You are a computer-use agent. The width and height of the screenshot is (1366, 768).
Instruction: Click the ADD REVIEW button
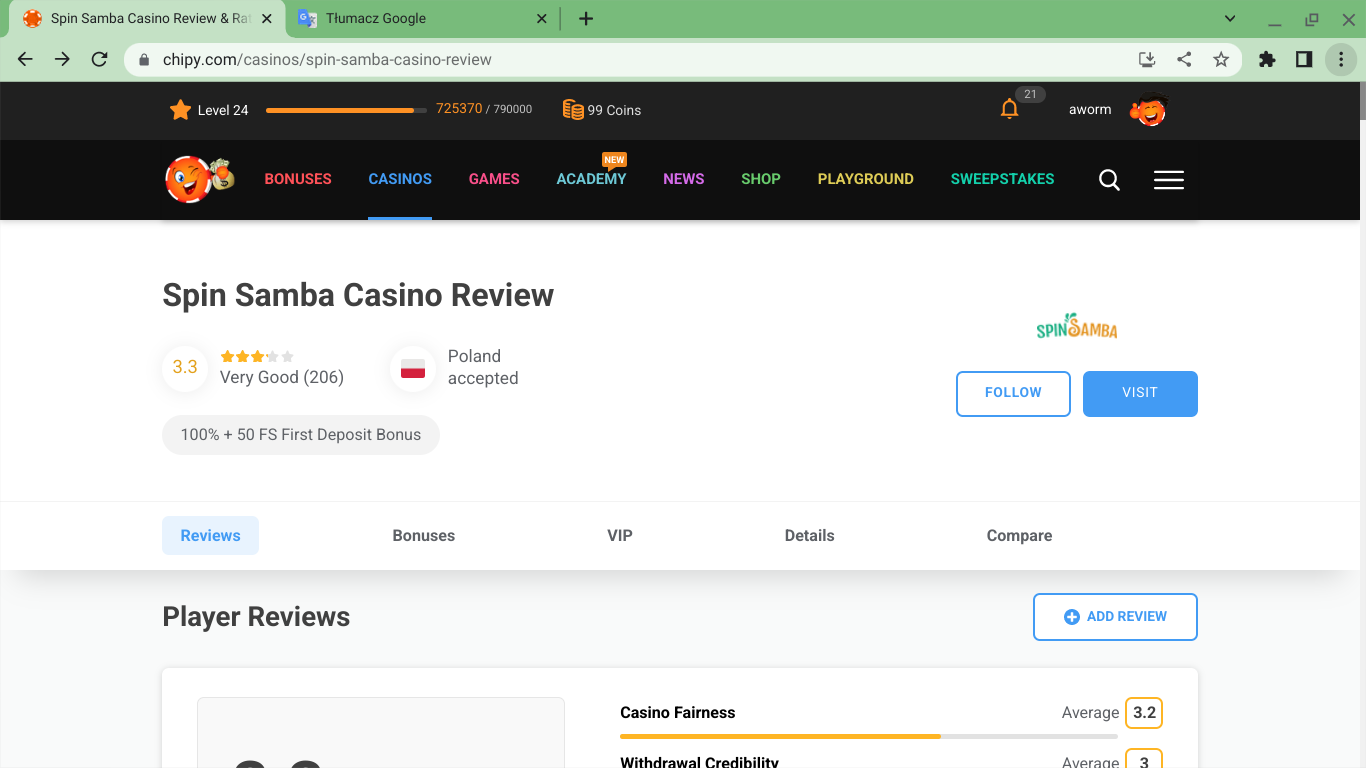1115,617
